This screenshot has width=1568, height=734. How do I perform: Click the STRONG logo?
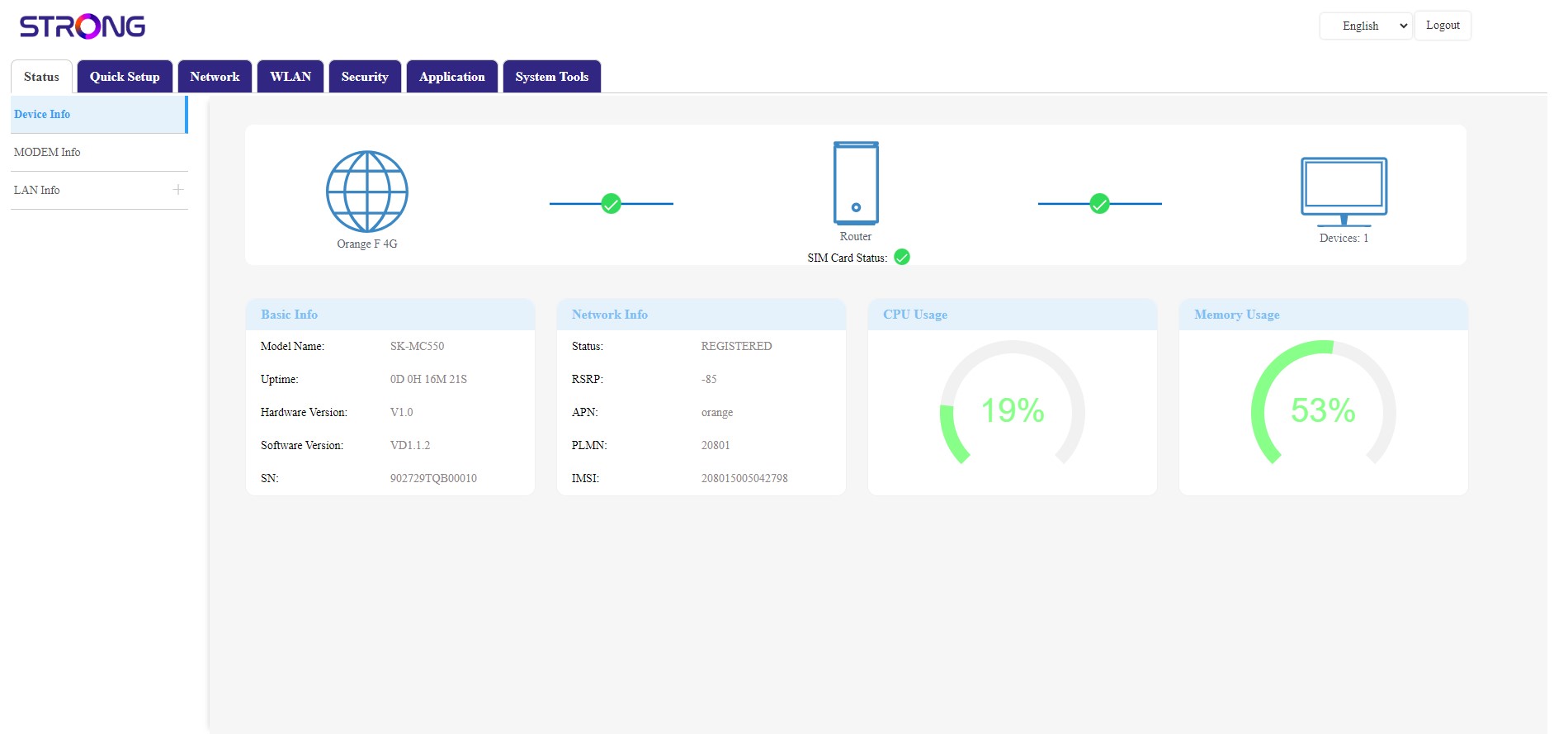coord(83,26)
